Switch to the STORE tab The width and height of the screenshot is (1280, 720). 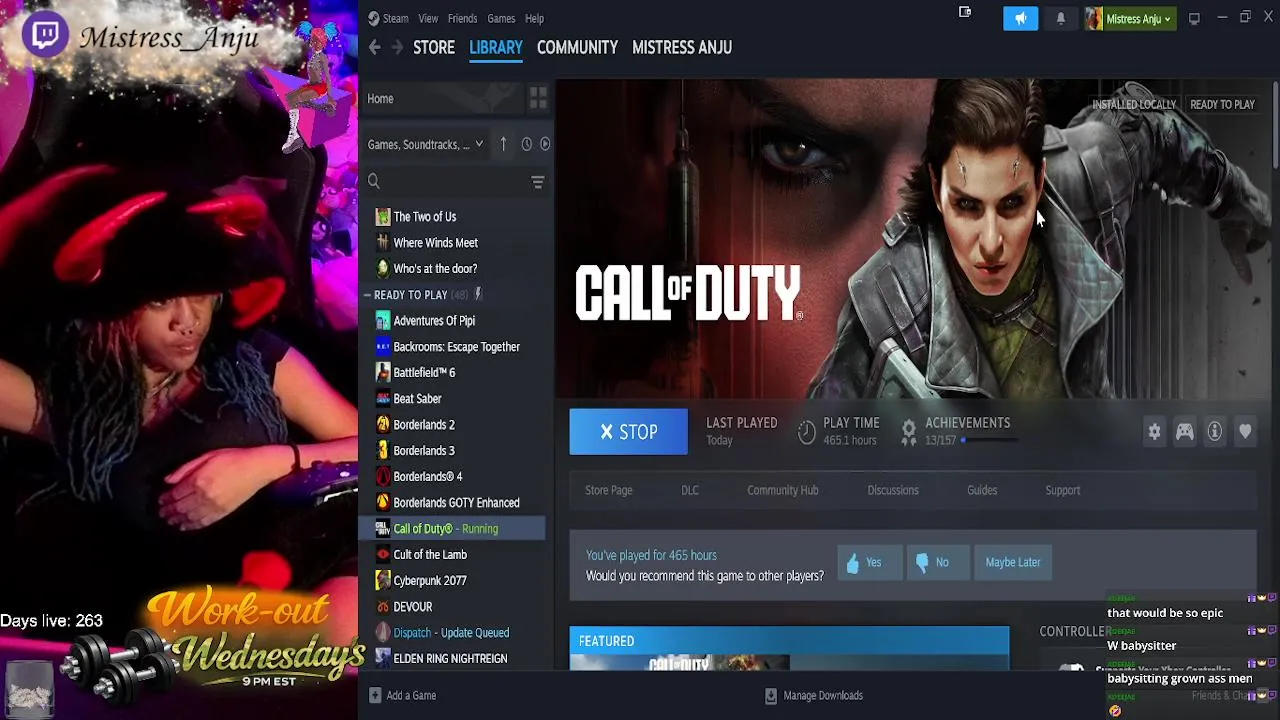[x=434, y=47]
